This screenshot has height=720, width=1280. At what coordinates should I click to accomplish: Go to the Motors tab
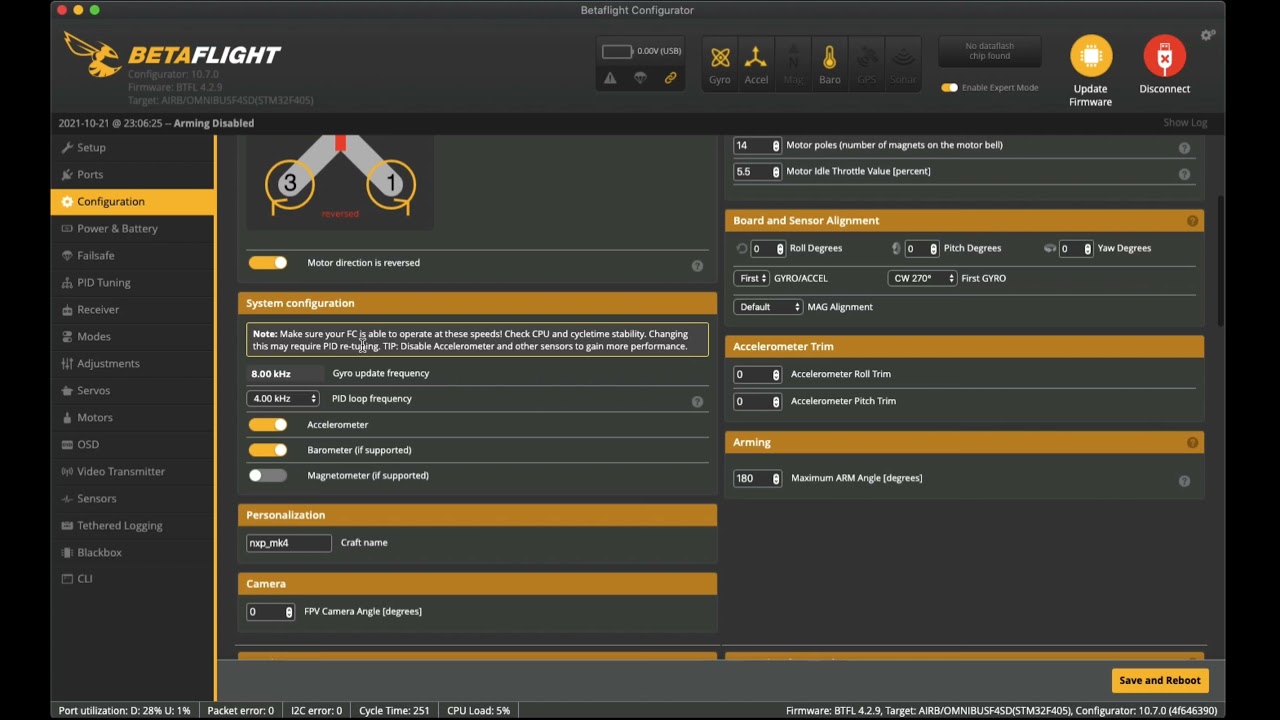point(133,418)
